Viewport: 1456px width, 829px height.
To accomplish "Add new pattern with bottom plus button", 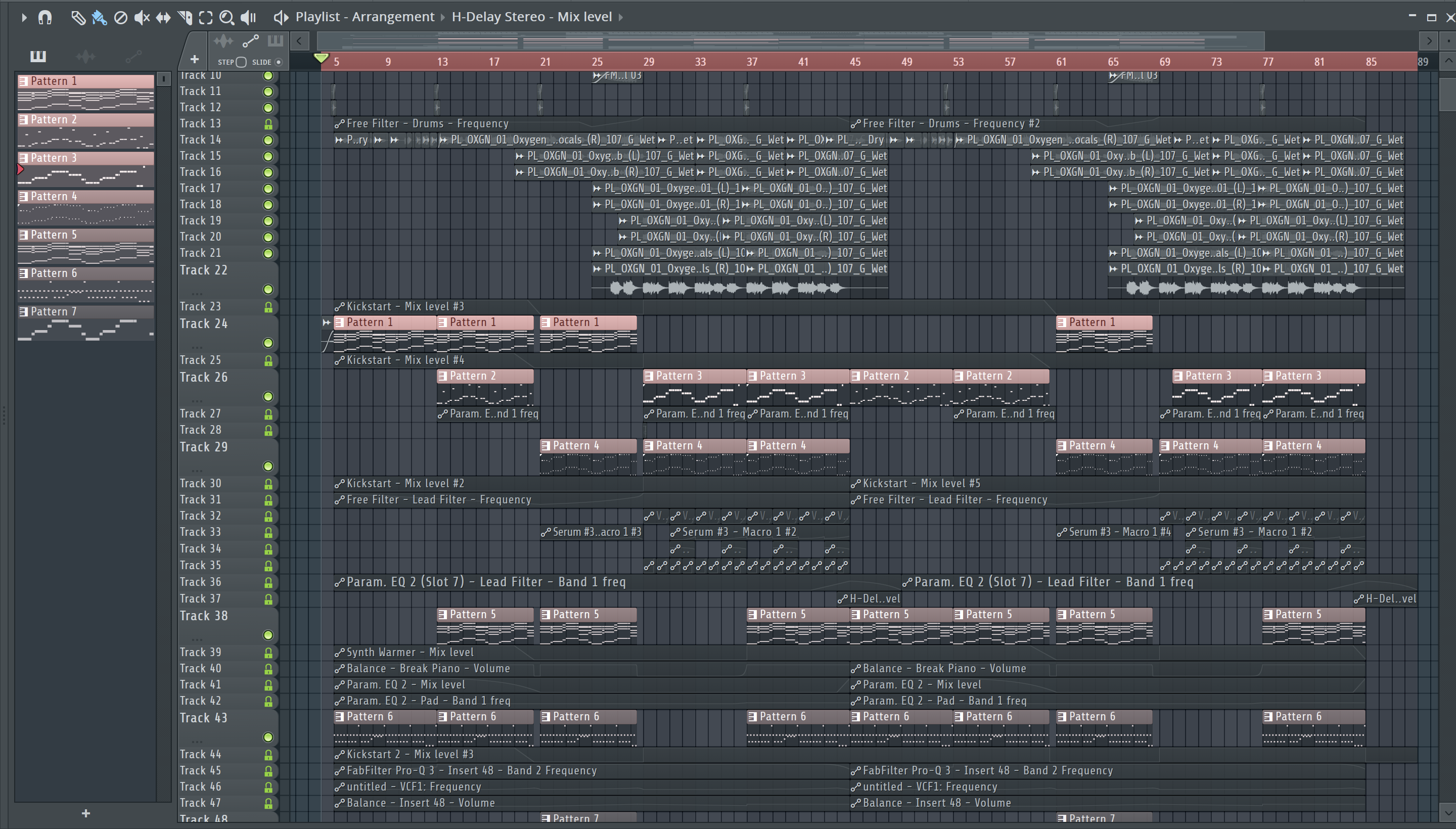I will click(x=85, y=813).
